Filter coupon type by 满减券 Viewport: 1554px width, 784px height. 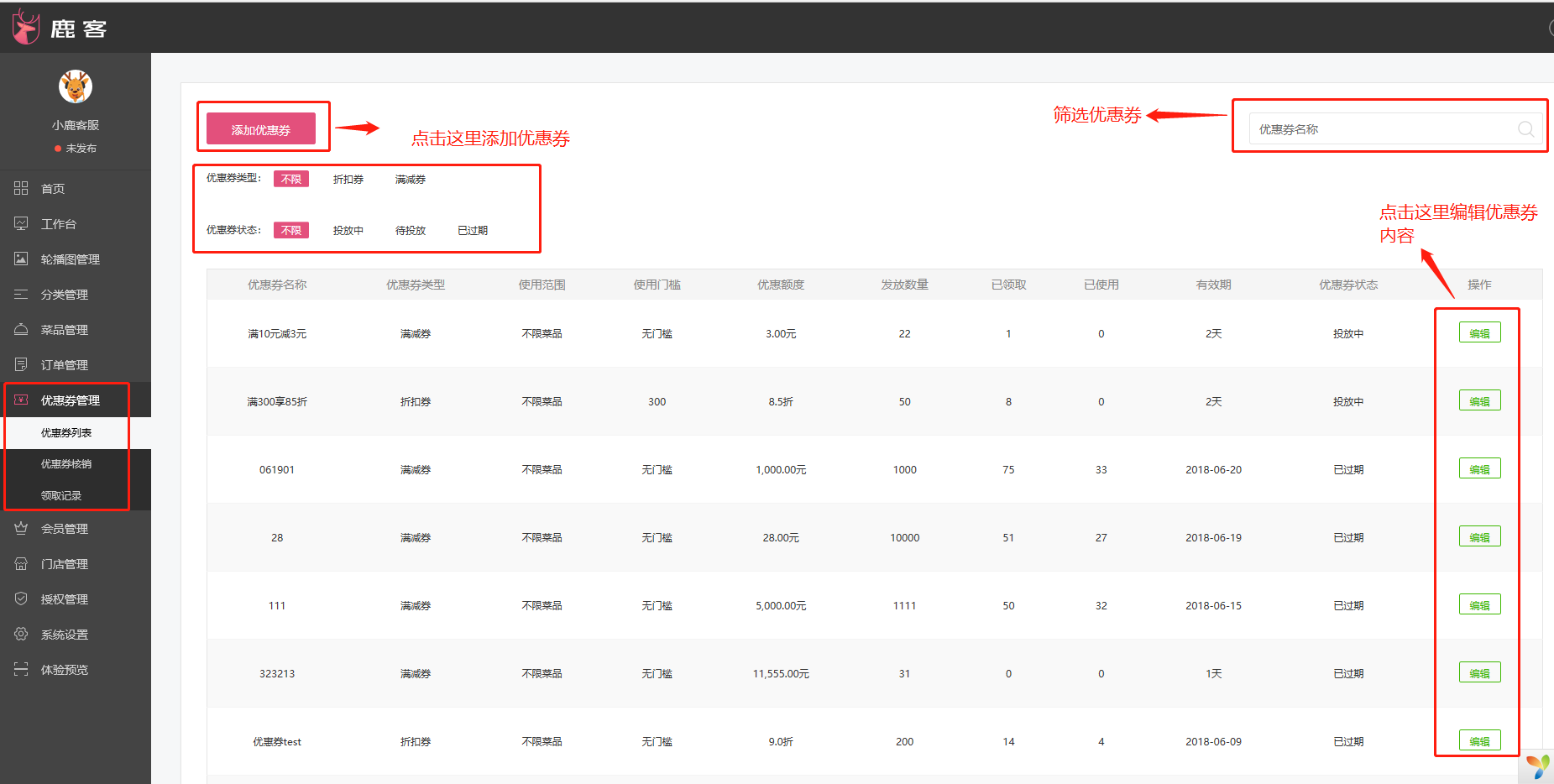tap(411, 179)
